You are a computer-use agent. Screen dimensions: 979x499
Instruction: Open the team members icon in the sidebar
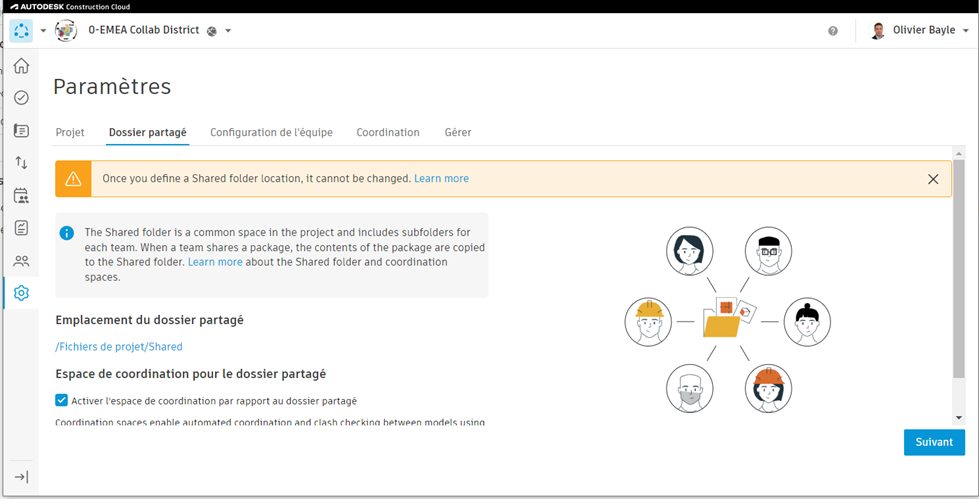pos(21,260)
